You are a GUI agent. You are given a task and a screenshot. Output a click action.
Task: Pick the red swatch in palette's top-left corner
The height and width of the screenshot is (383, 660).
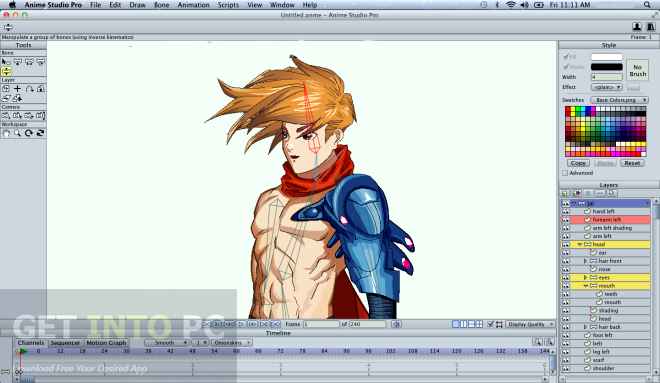(568, 109)
